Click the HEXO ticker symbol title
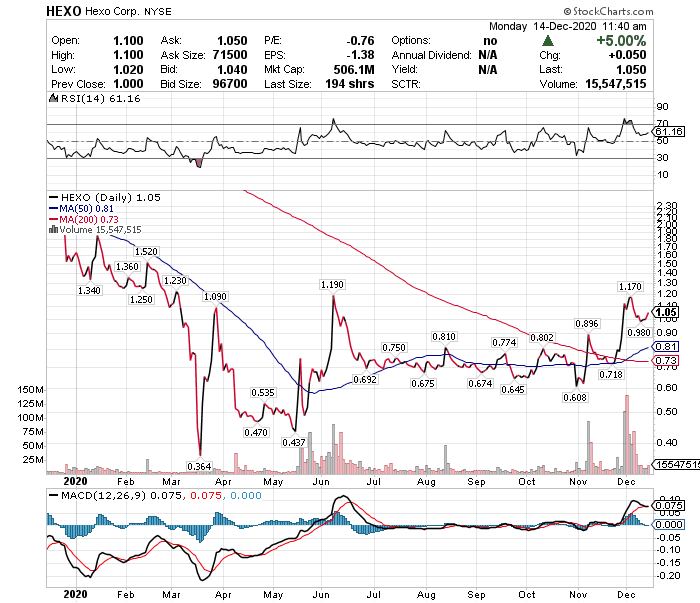700x603 pixels. (63, 11)
